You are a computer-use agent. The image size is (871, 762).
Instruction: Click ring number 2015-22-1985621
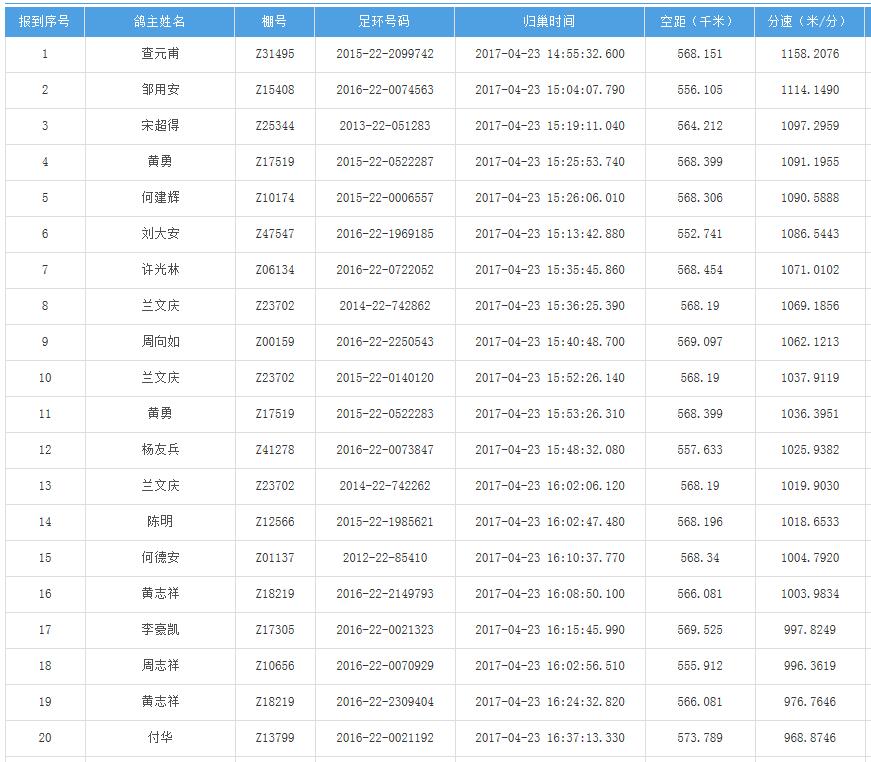coord(384,522)
